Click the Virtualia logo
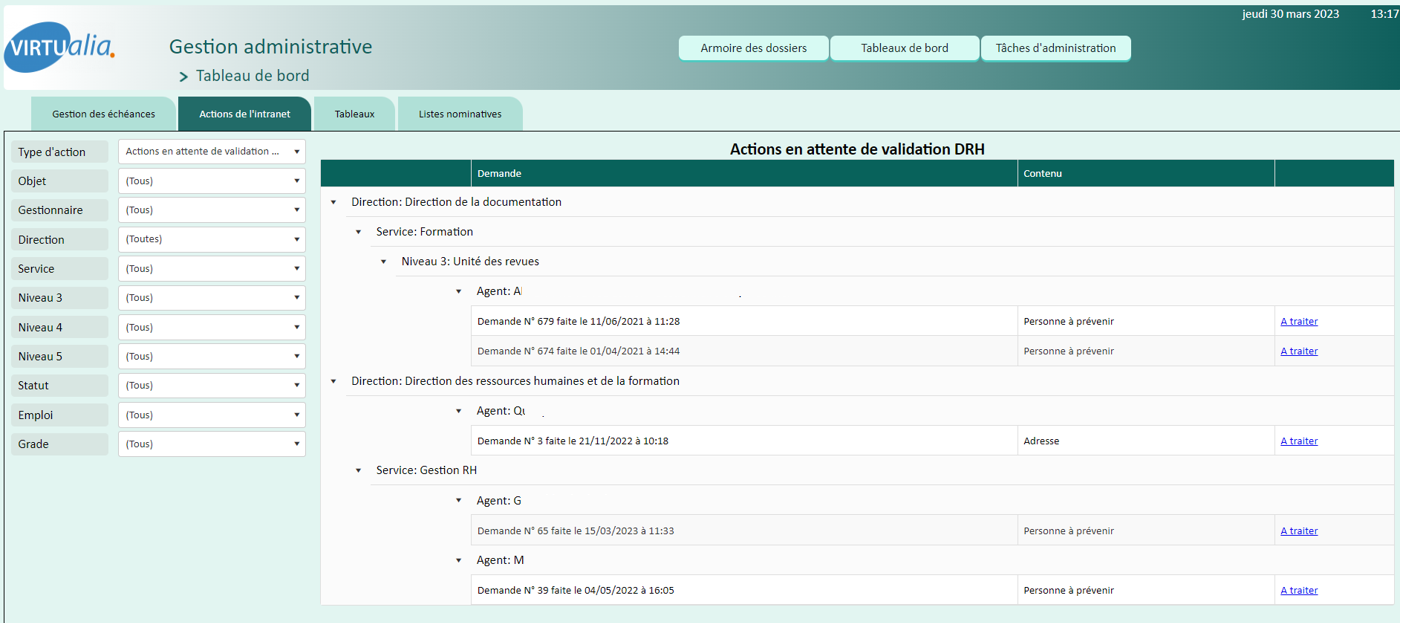 60,47
